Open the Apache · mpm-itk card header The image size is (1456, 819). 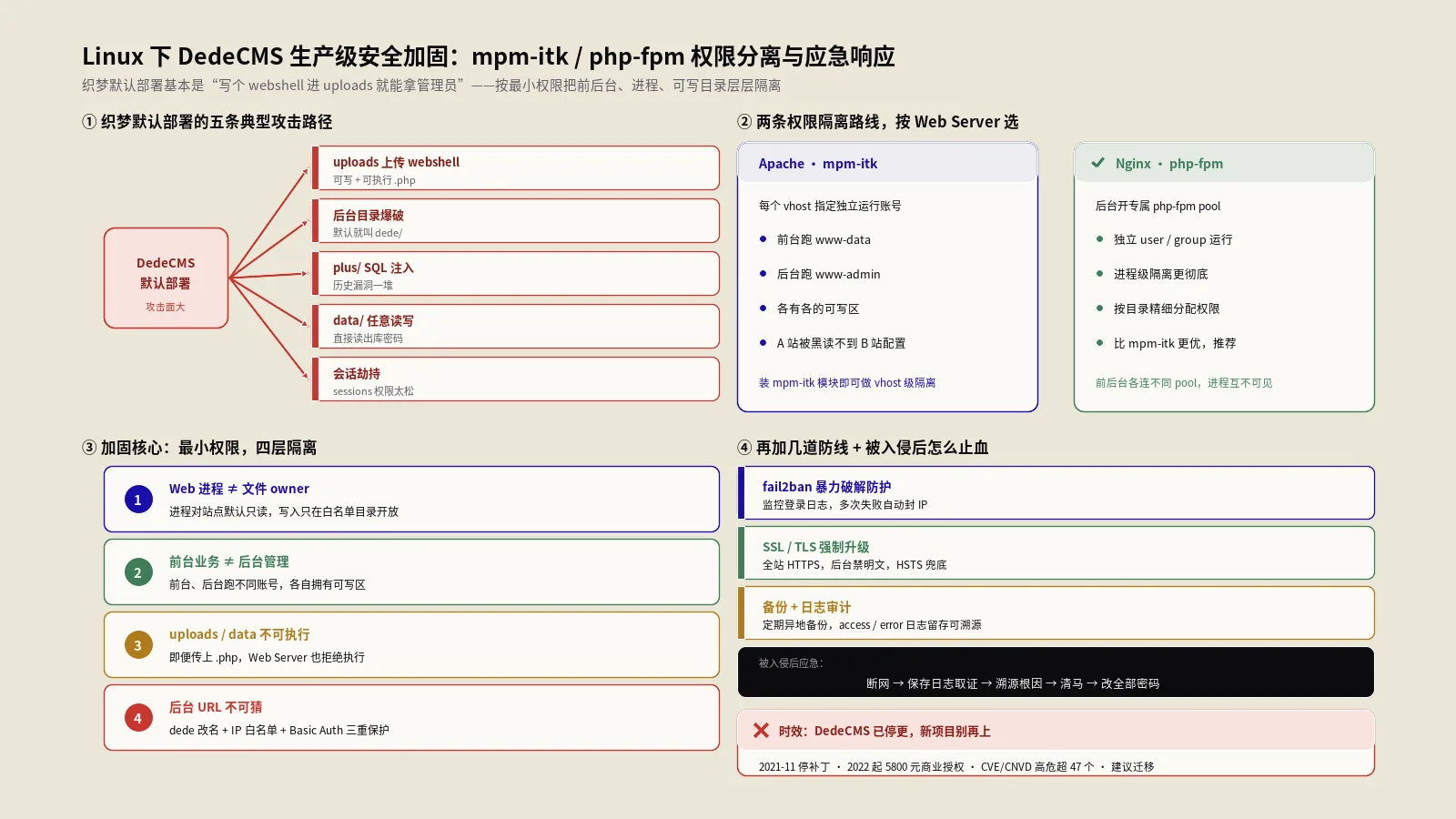887,163
